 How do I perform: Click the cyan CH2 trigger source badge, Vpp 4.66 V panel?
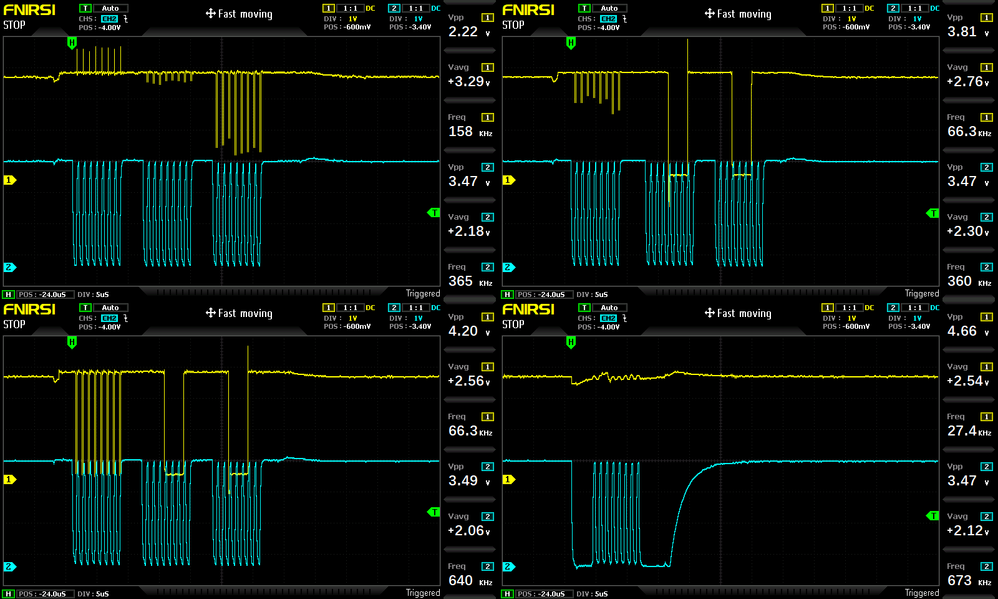(x=608, y=318)
